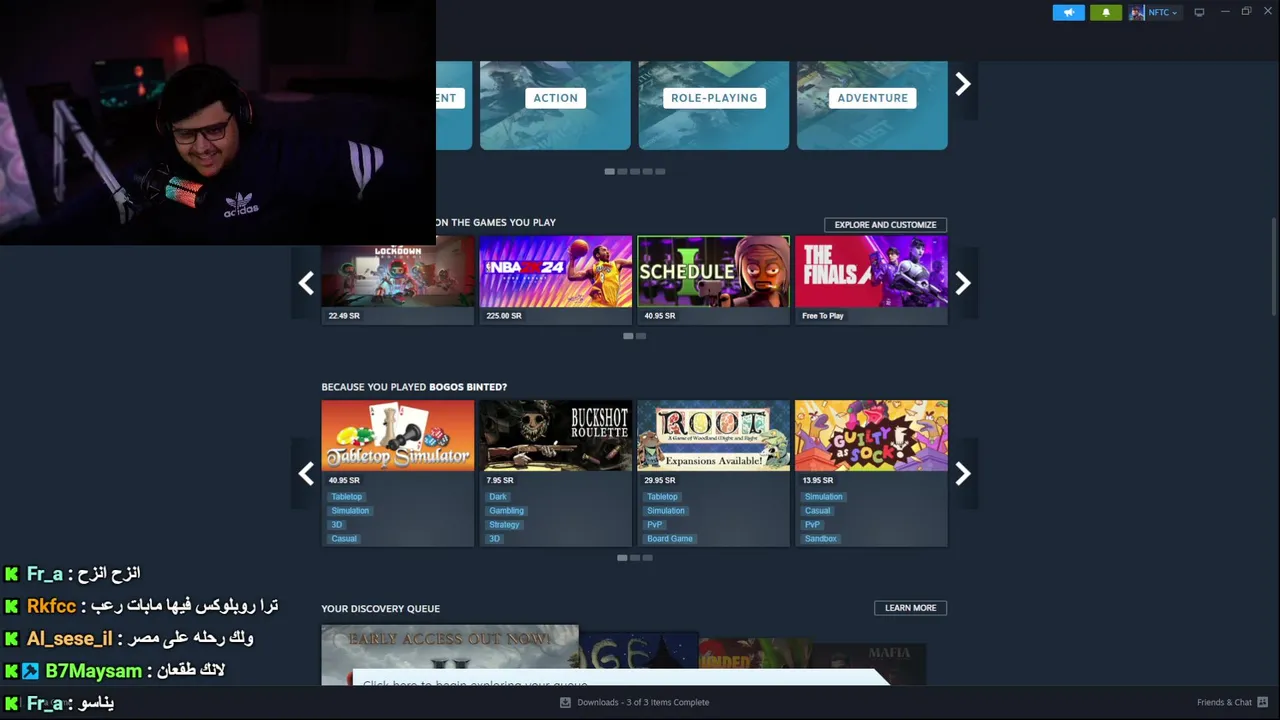Click the Free To Play label
Image resolution: width=1280 pixels, height=720 pixels.
(823, 316)
